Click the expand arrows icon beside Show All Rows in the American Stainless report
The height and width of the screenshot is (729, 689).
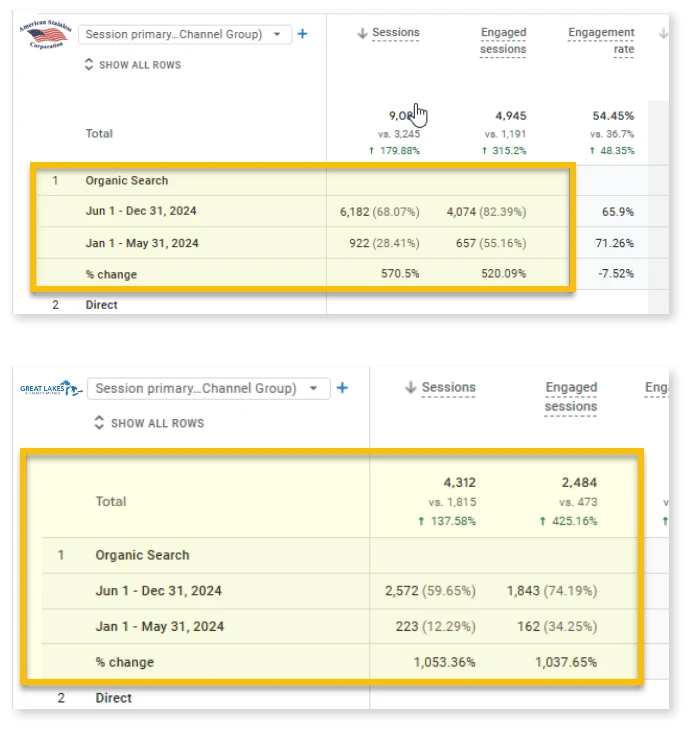tap(89, 65)
